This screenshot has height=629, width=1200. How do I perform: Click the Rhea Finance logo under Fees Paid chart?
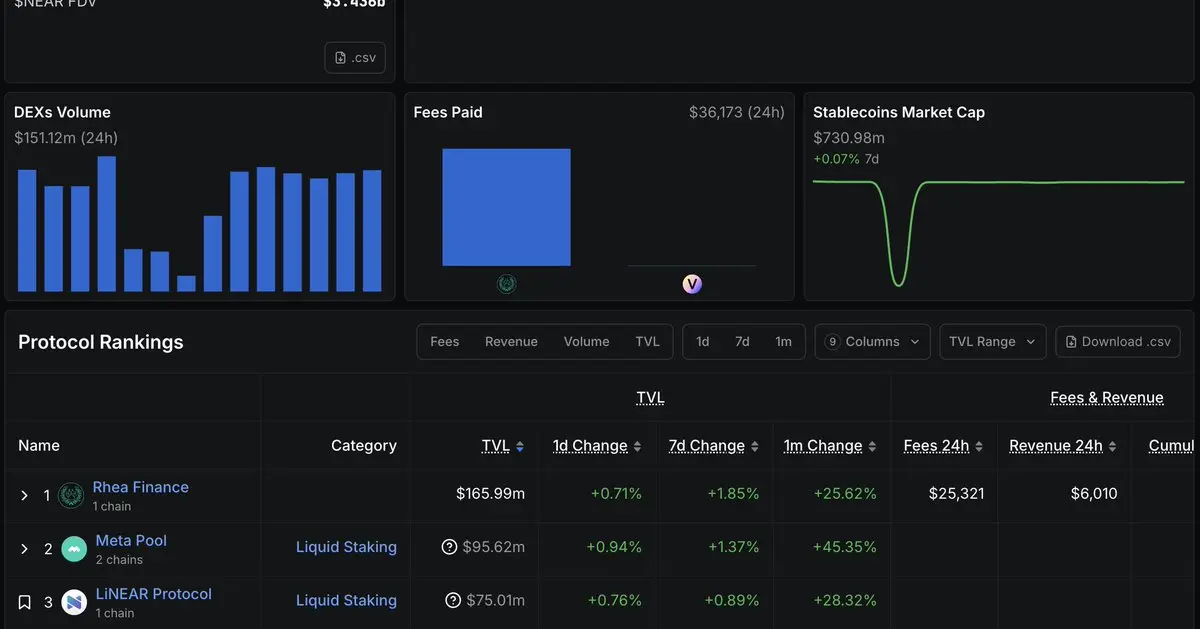click(x=506, y=284)
